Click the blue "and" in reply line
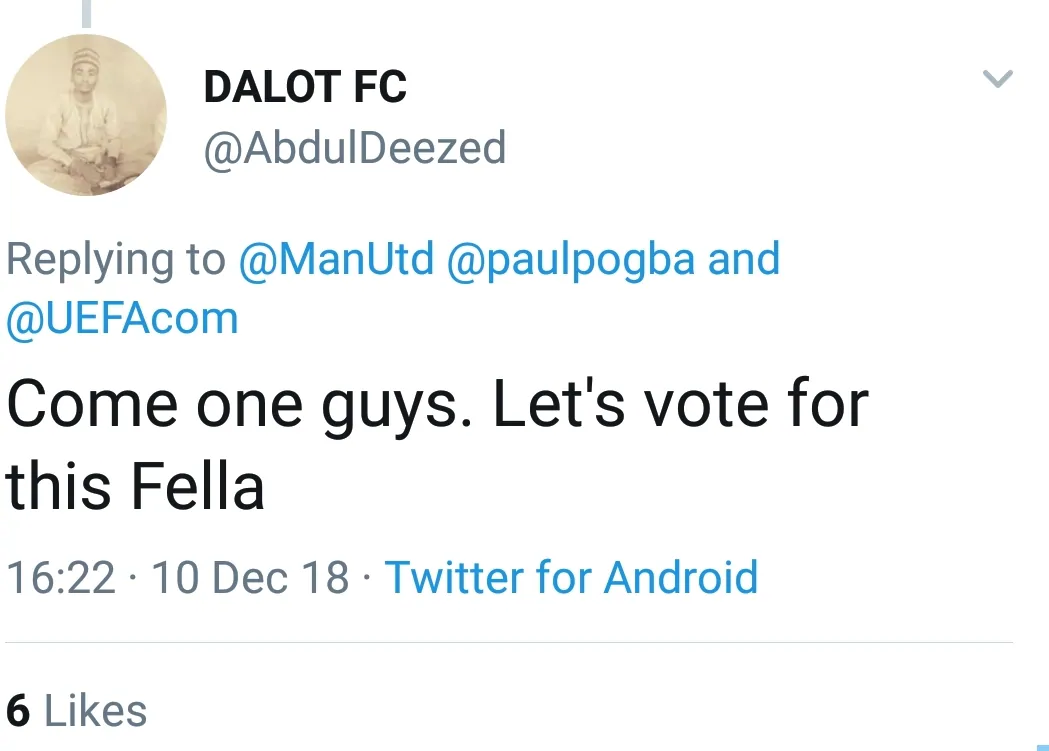Viewport: 1049px width, 751px height. pos(744,260)
